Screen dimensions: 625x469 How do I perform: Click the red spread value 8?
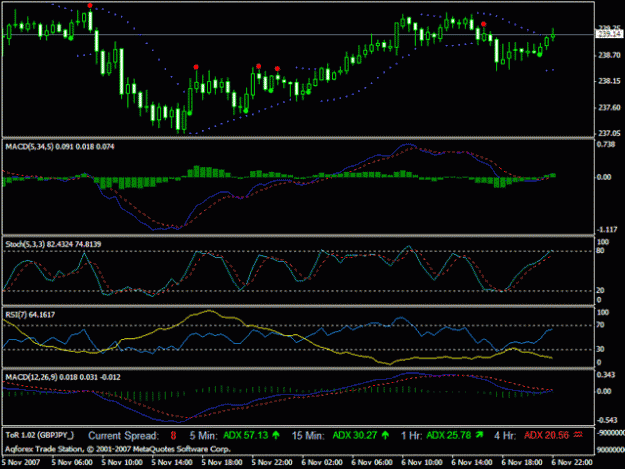(x=173, y=436)
